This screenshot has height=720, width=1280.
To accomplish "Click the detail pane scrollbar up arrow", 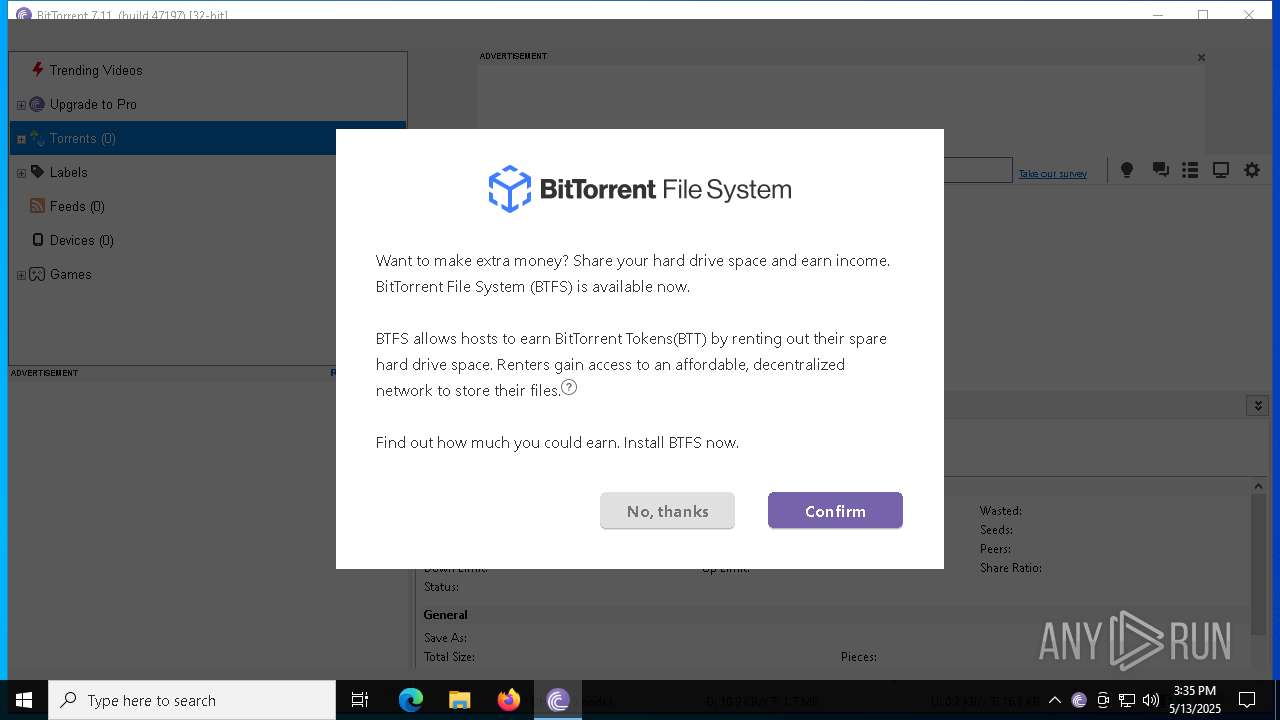I will 1259,486.
